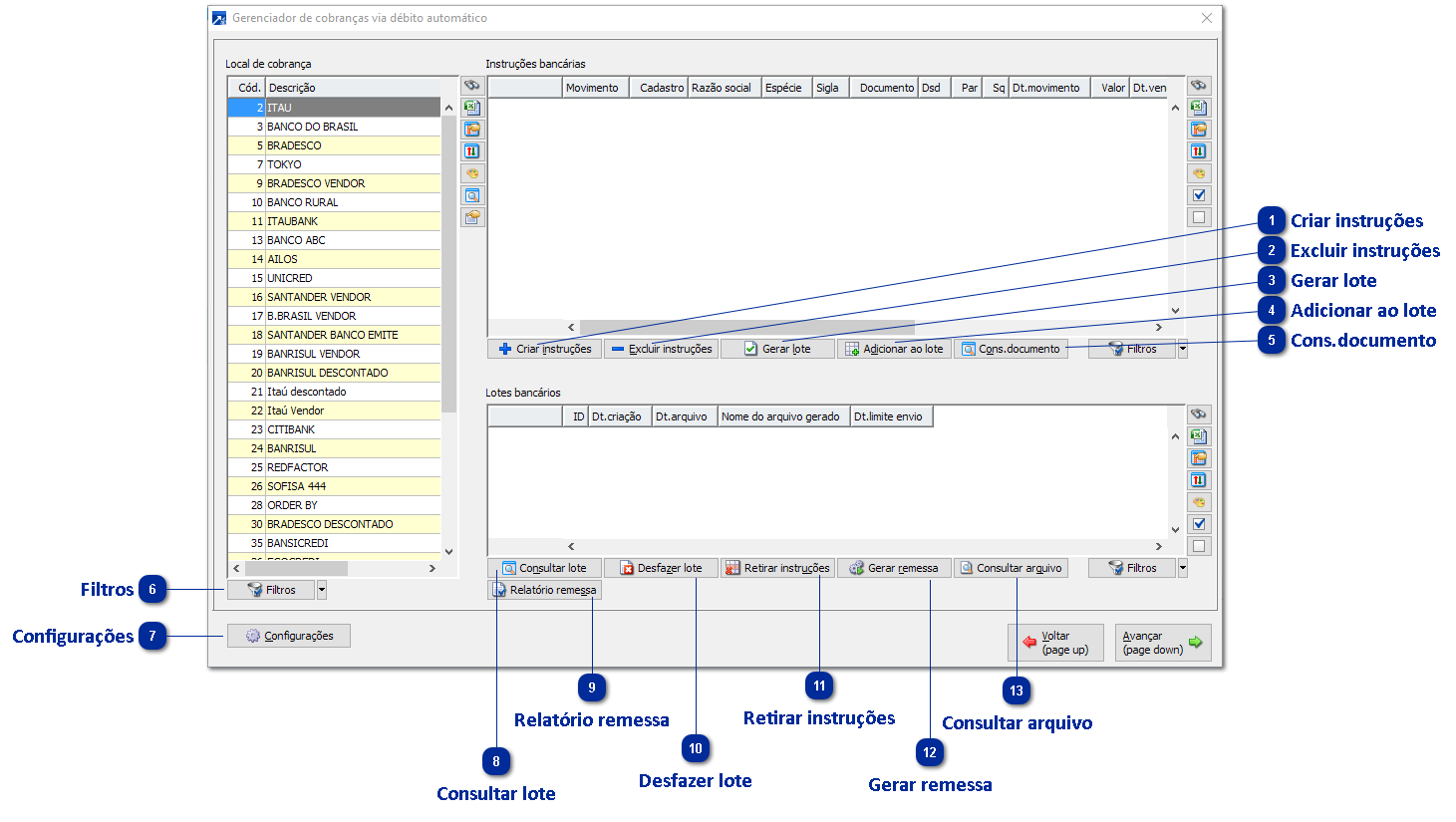Screen dimensions: 1456x822
Task: Click the Consultar arquivo button
Action: (1011, 568)
